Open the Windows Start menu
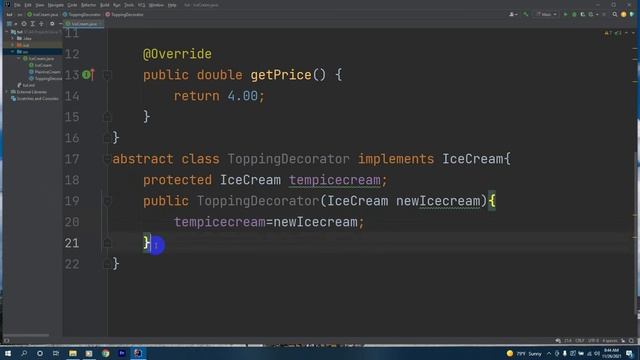The width and height of the screenshot is (640, 360). coord(8,353)
